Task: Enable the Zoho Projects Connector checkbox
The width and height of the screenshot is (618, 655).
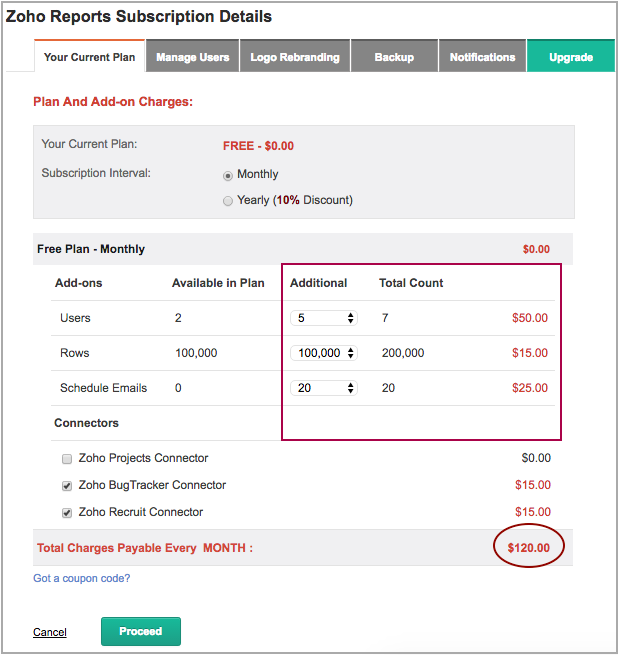Action: point(67,459)
